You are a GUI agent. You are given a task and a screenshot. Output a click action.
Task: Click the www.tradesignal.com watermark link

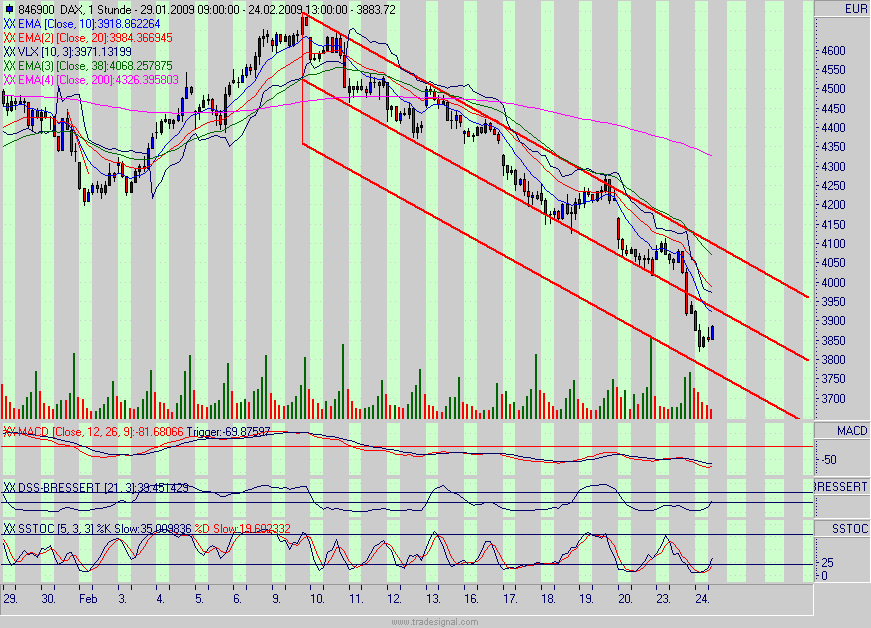pyautogui.click(x=435, y=619)
